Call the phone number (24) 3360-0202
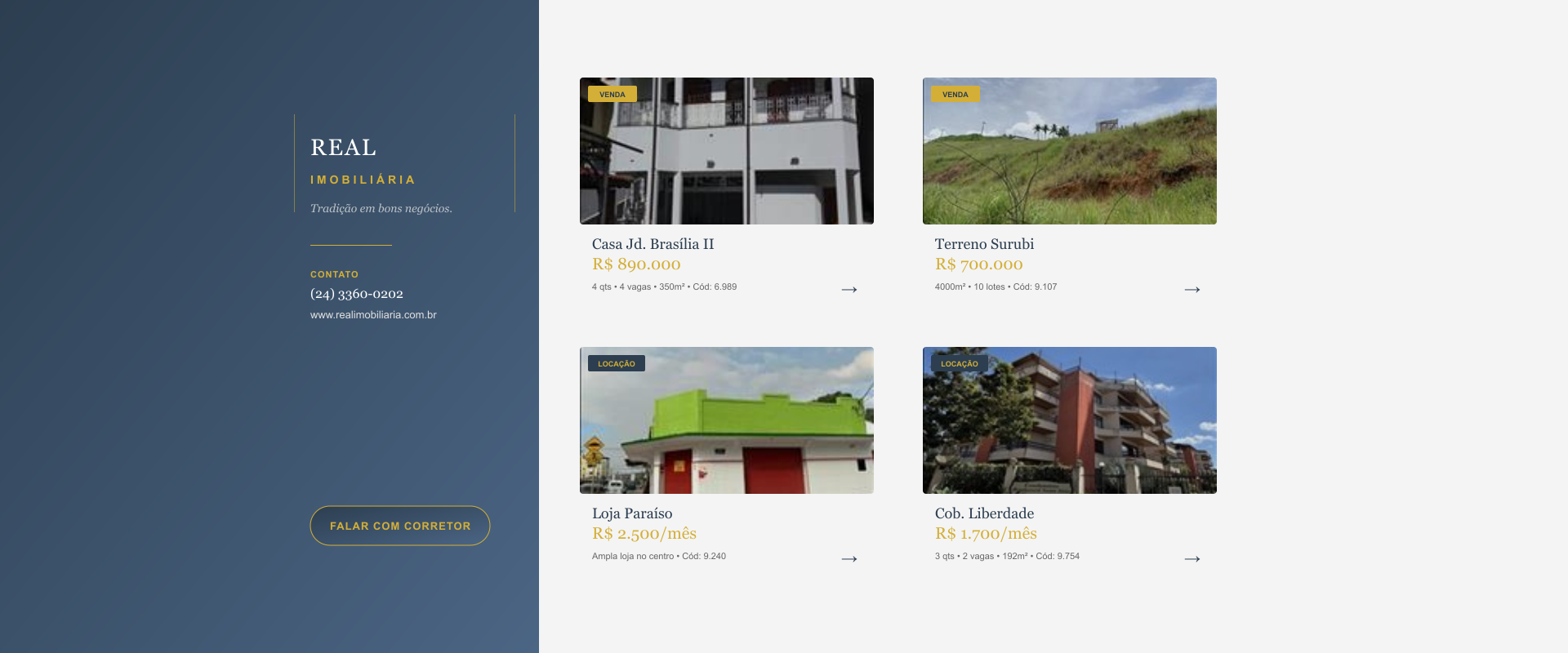 357,294
